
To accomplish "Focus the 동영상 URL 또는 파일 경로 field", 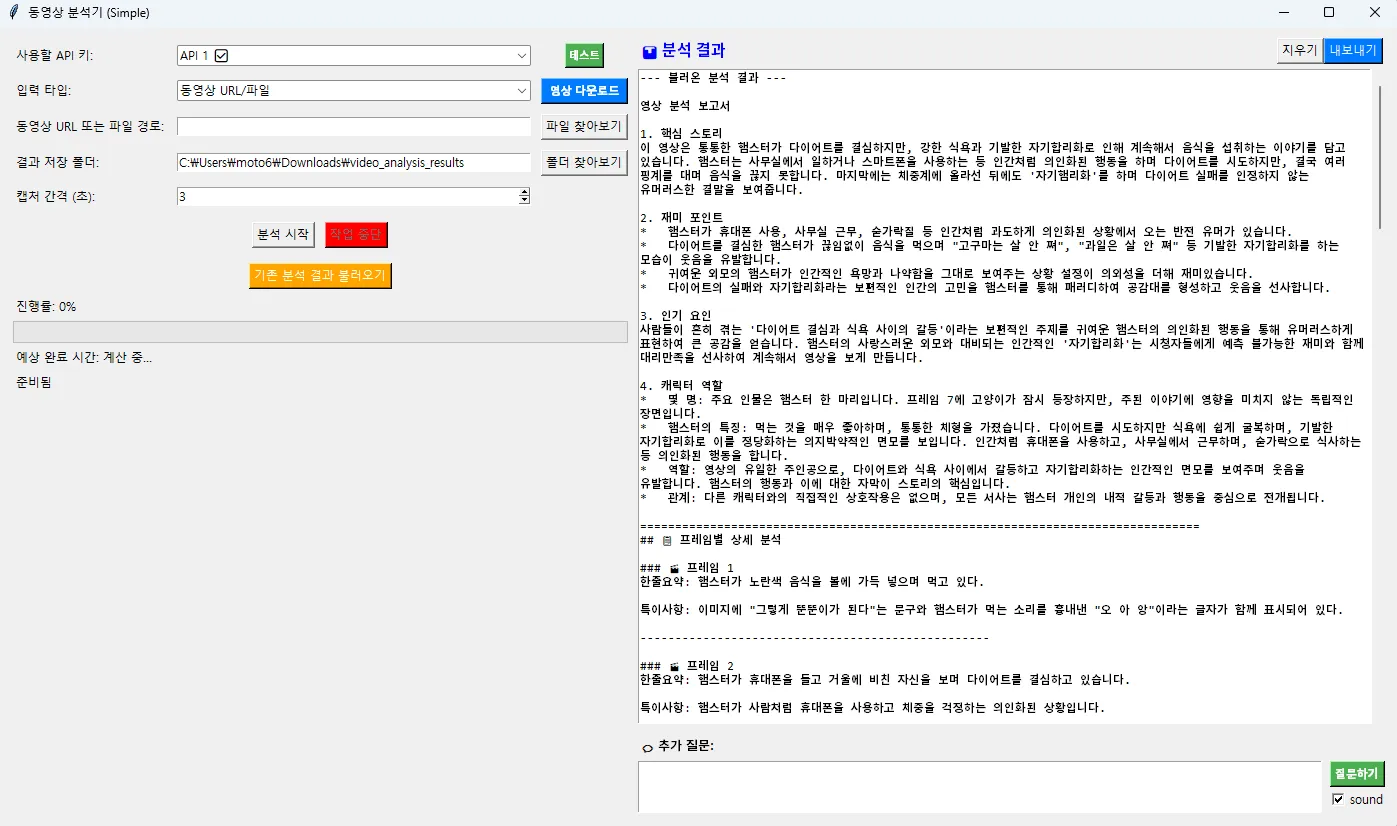I will click(353, 127).
